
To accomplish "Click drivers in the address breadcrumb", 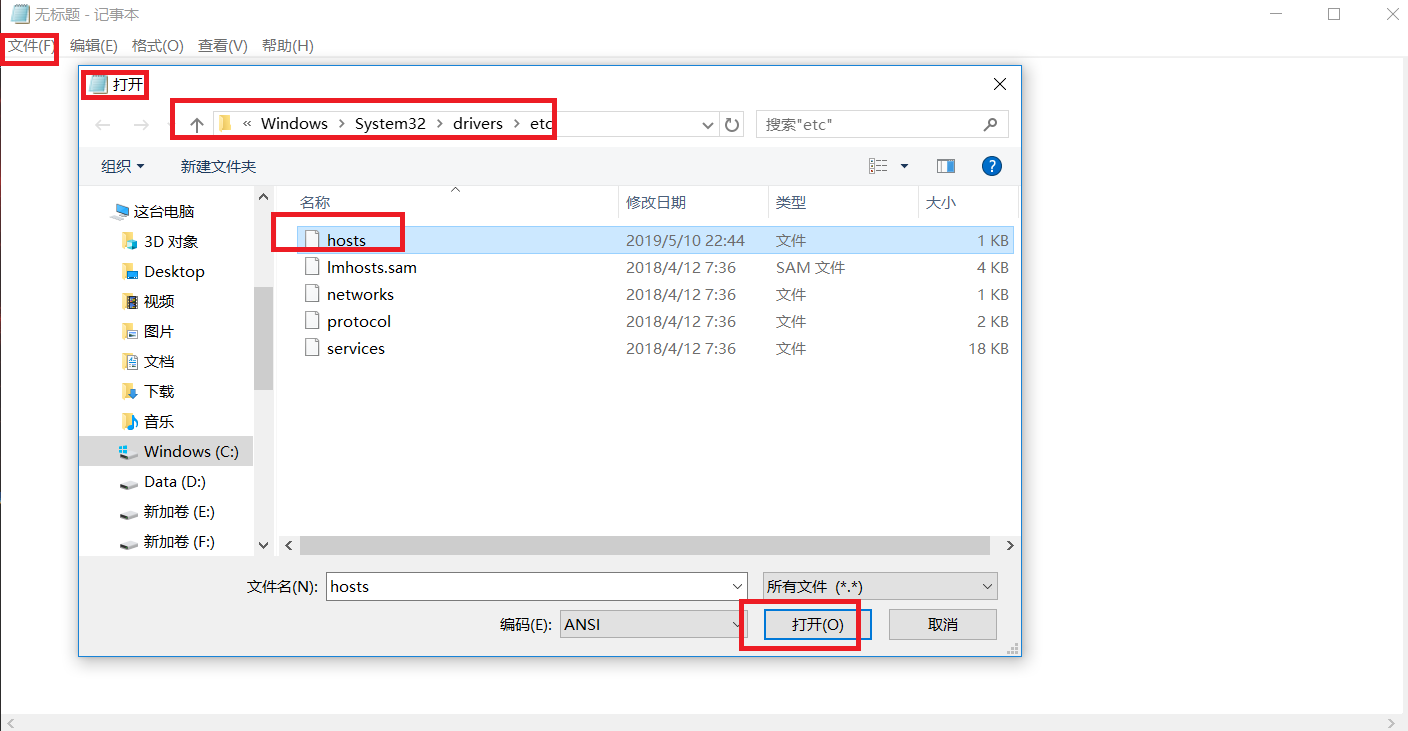I will pos(478,124).
